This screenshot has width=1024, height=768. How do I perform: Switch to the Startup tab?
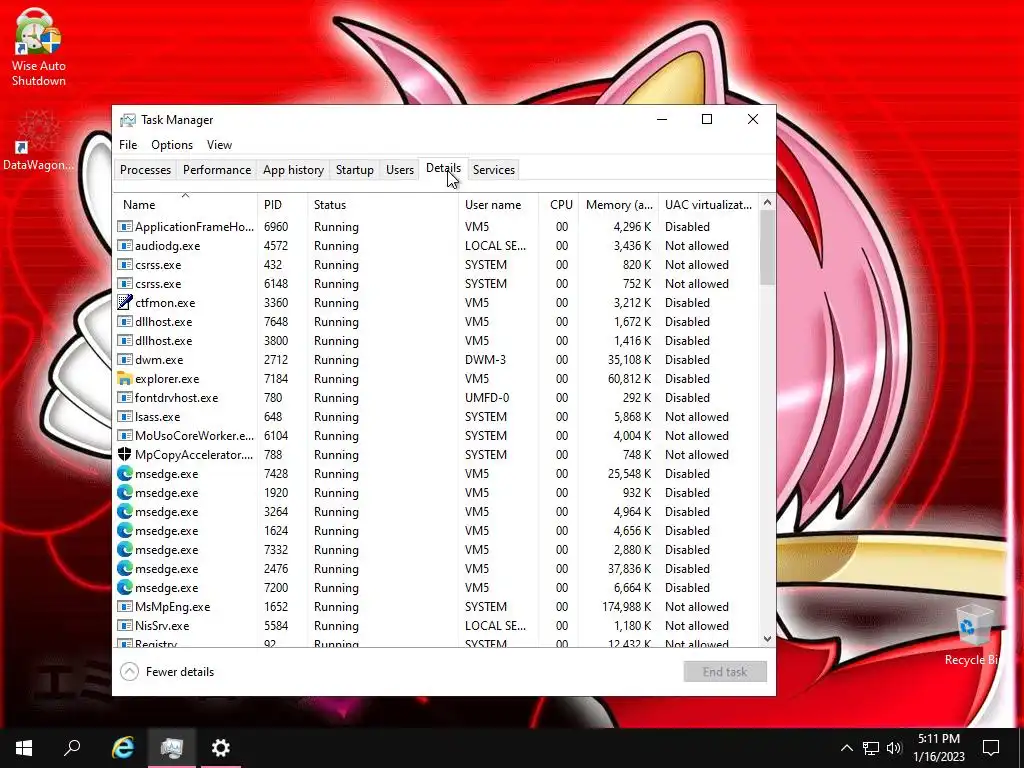355,170
